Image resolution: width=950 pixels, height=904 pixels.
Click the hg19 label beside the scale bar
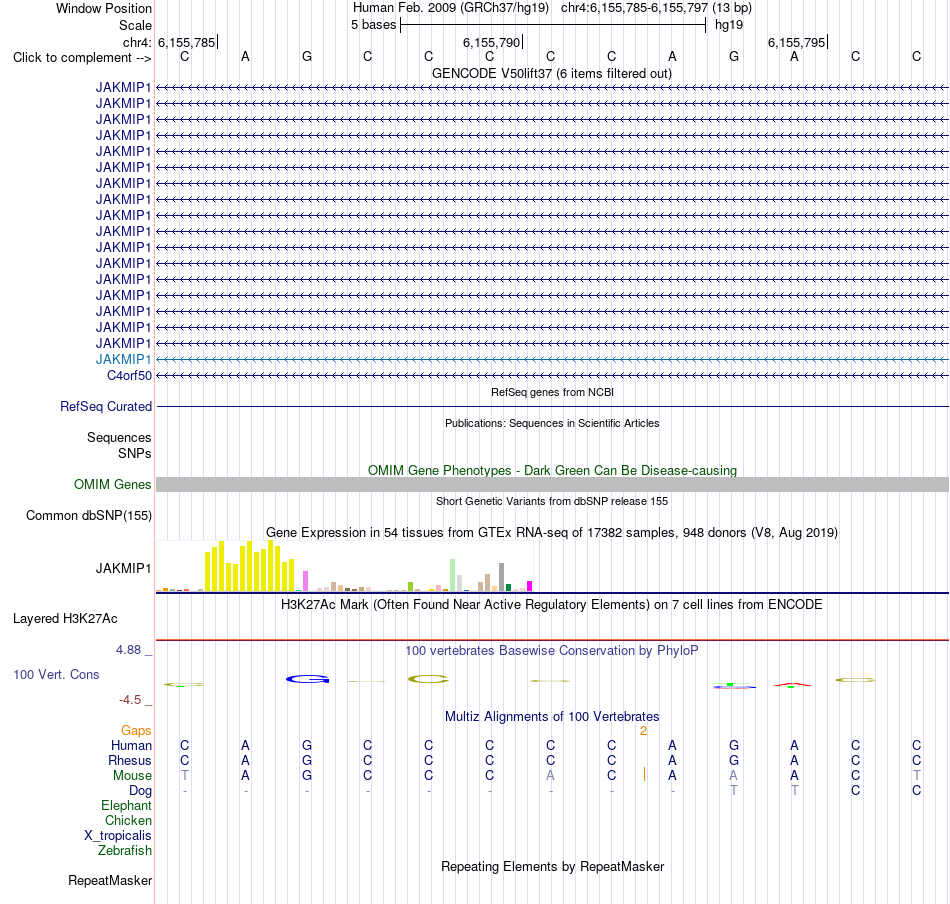(x=729, y=25)
